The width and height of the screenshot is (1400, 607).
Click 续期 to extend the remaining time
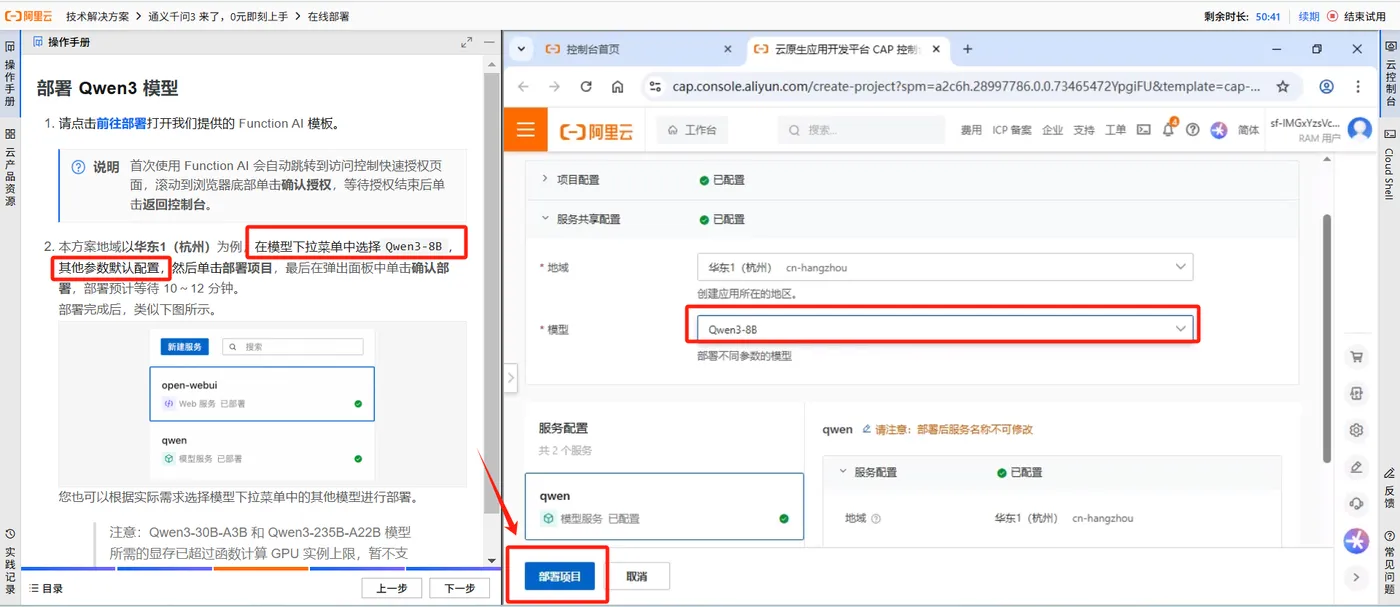point(1309,16)
